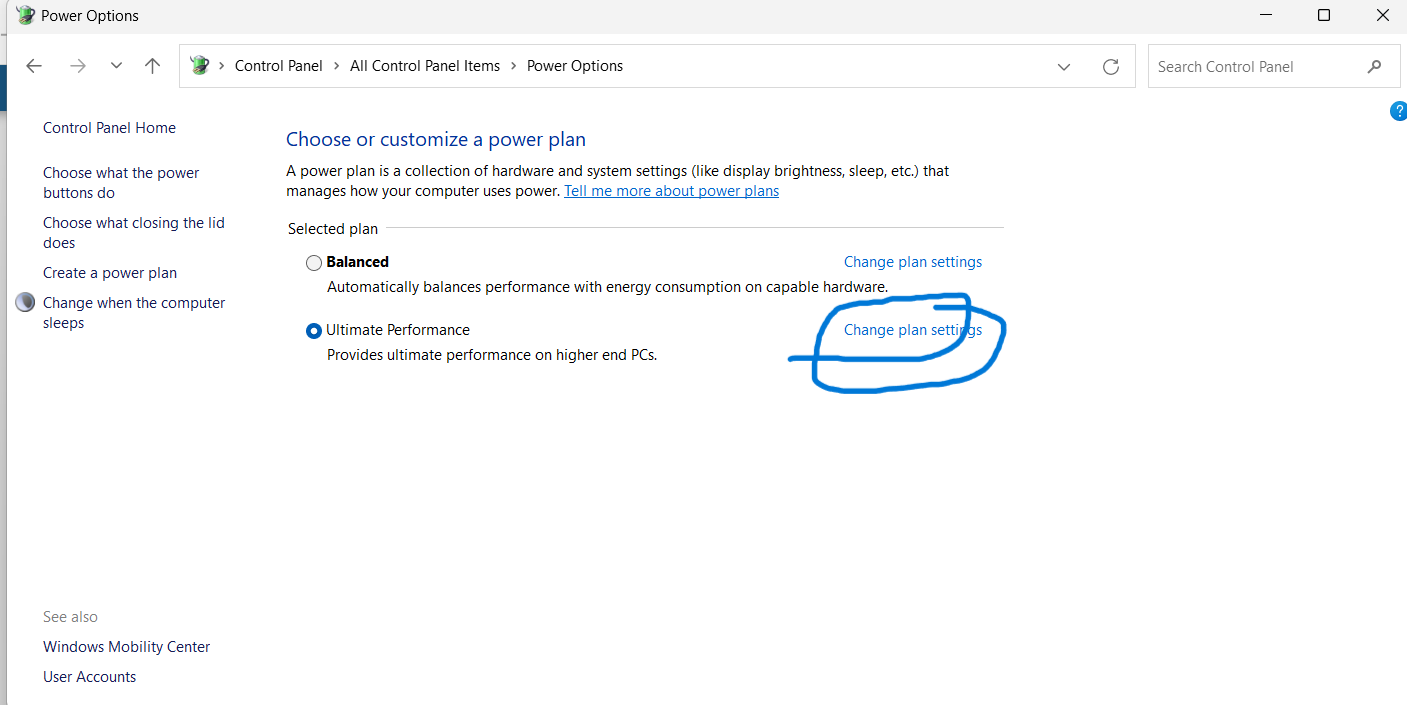
Task: Click the Power Options title bar icon
Action: coord(25,15)
